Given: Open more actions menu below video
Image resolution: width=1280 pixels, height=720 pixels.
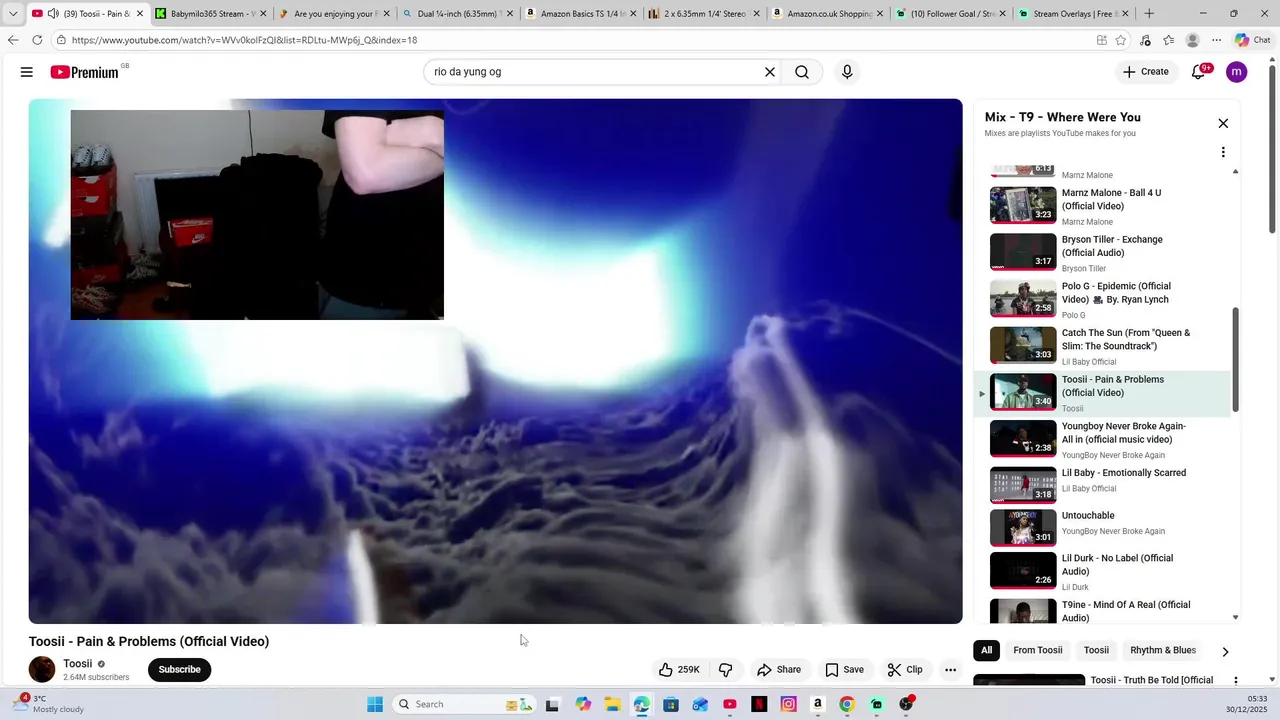Looking at the screenshot, I should pos(950,670).
